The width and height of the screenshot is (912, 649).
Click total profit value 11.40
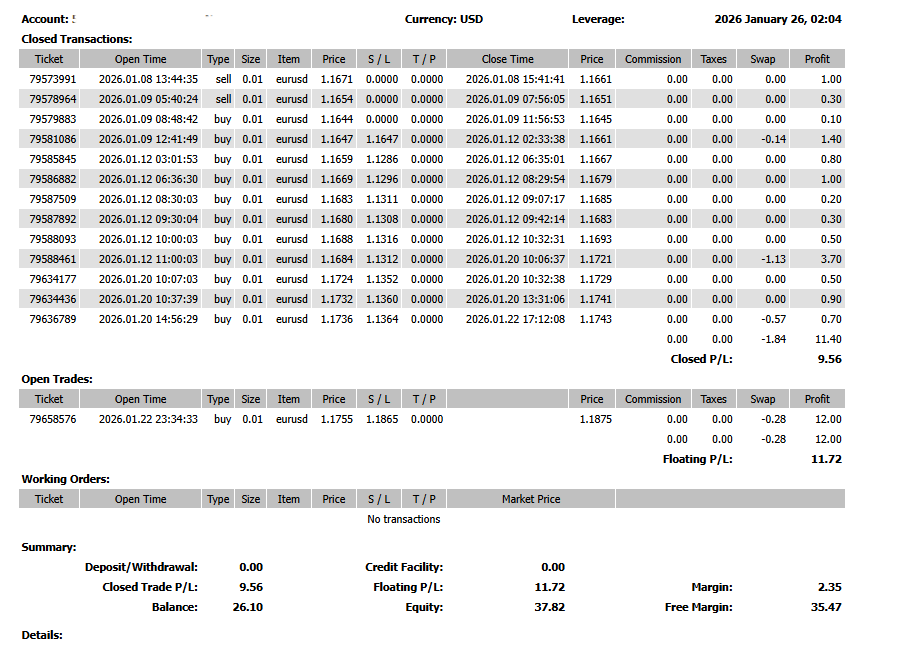(828, 339)
